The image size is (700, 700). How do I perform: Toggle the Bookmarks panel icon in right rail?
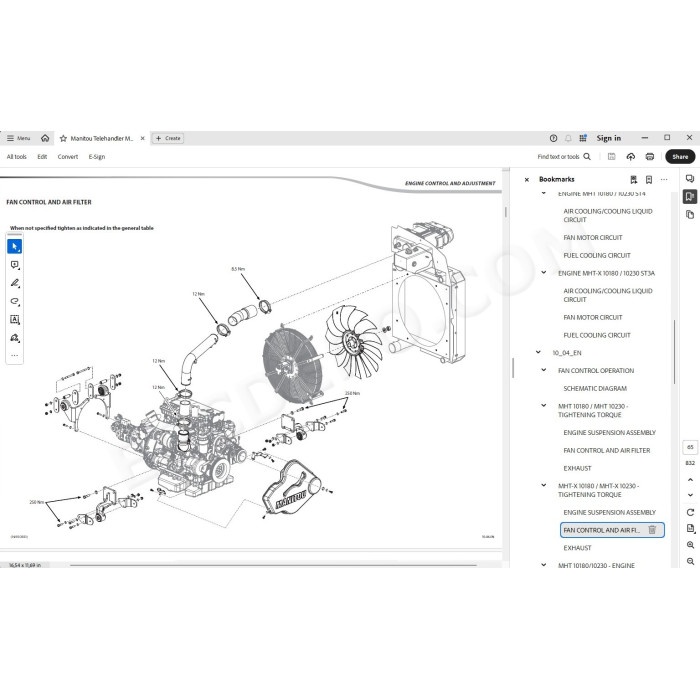(690, 196)
